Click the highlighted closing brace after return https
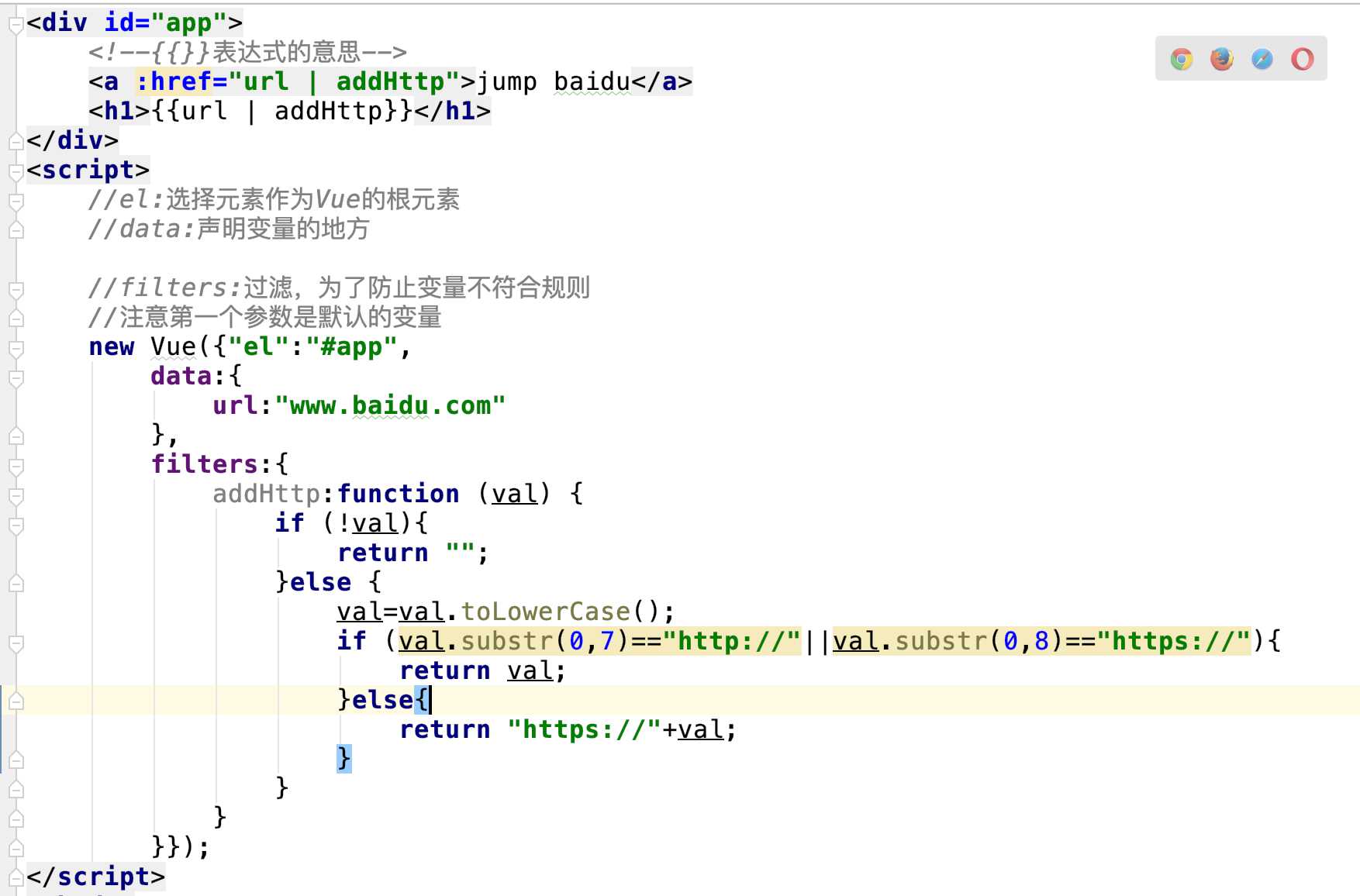 click(344, 758)
